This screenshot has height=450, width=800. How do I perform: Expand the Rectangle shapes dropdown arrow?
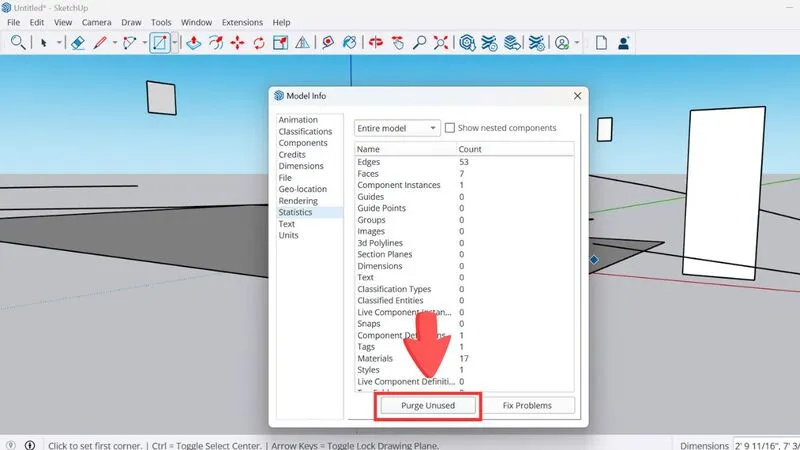click(174, 43)
